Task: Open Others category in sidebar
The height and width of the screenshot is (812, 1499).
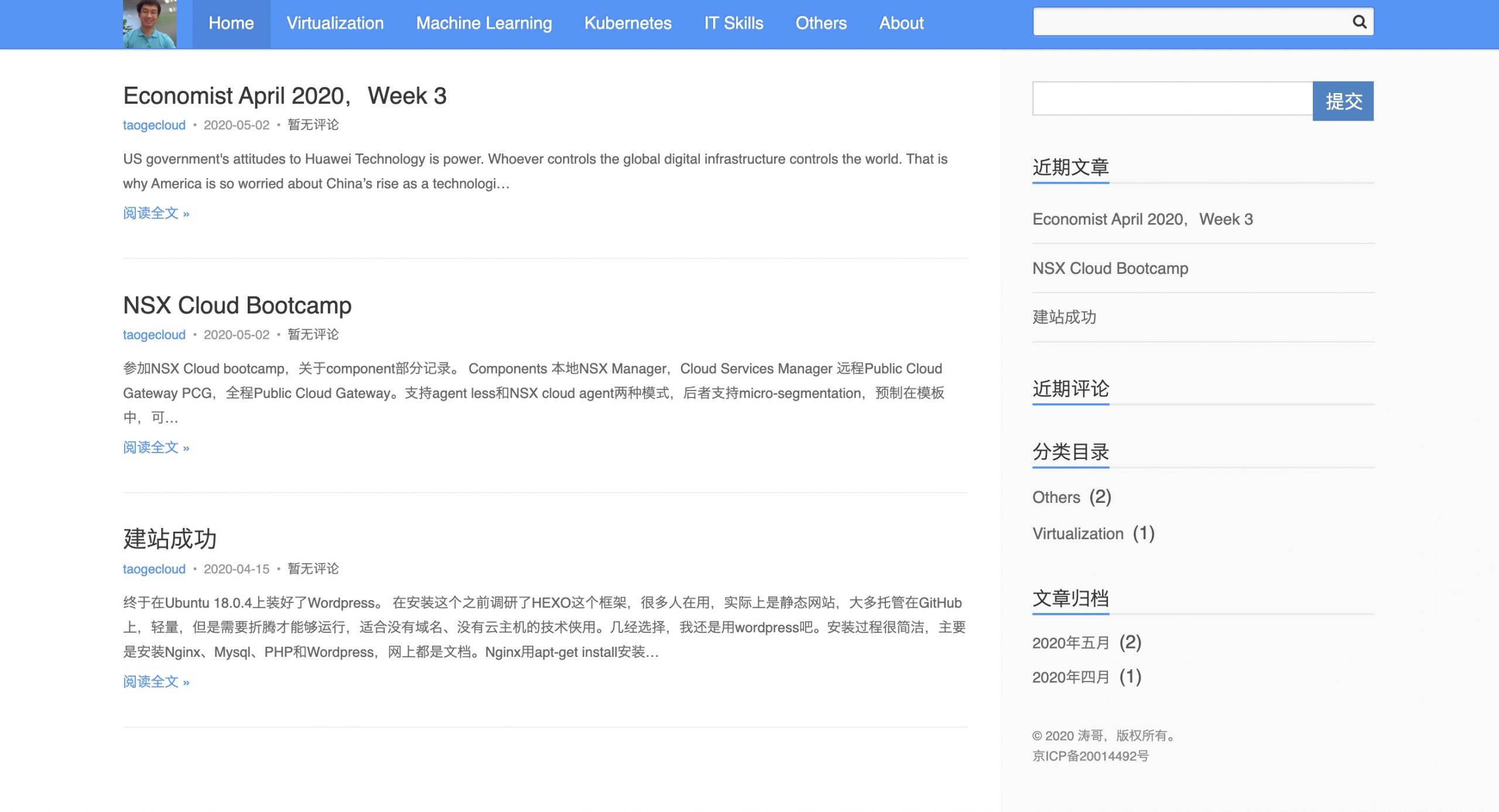Action: (1056, 498)
